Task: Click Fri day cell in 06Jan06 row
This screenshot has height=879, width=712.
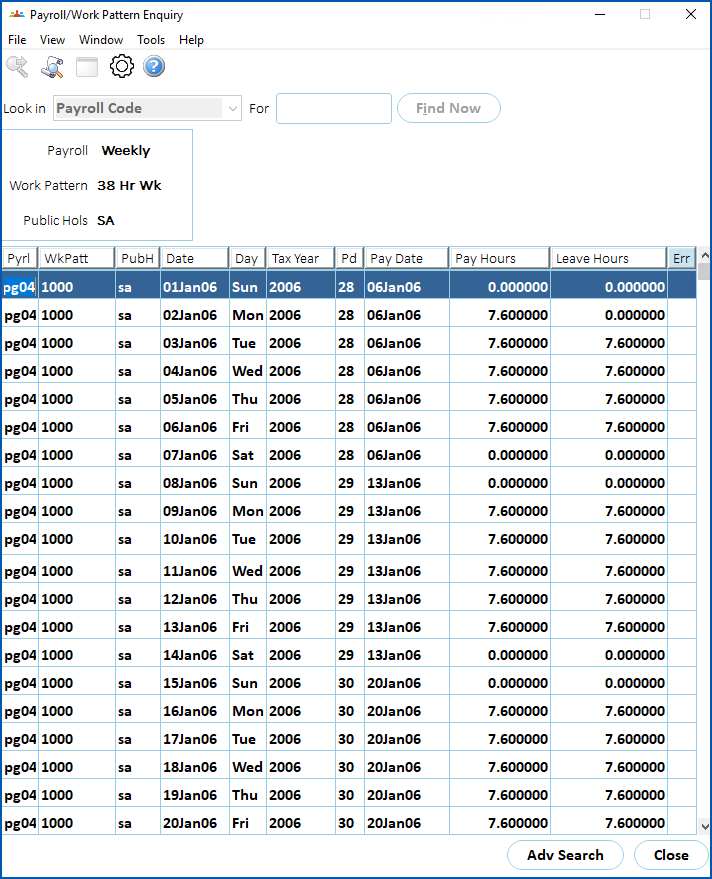Action: click(x=248, y=427)
